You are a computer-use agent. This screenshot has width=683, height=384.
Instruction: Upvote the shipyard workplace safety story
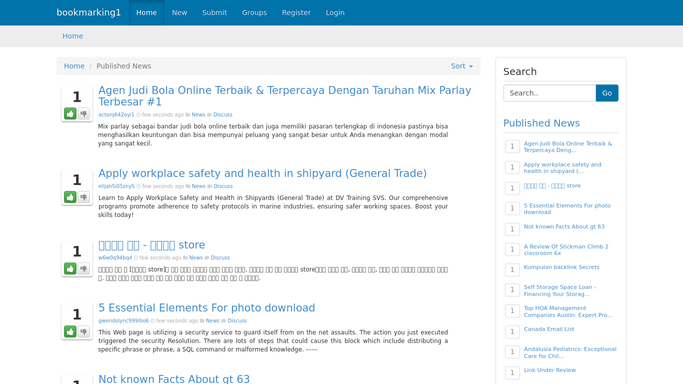(x=70, y=197)
